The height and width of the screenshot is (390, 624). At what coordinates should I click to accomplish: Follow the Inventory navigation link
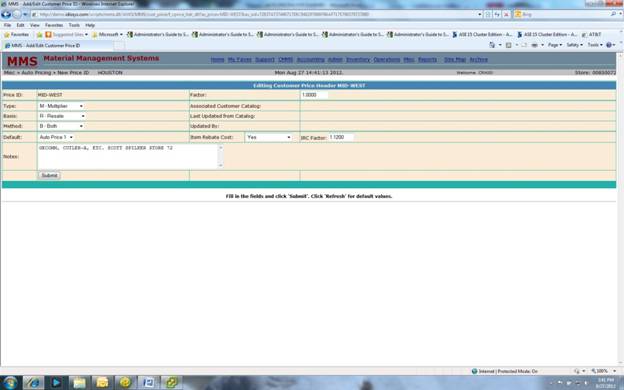pos(358,59)
